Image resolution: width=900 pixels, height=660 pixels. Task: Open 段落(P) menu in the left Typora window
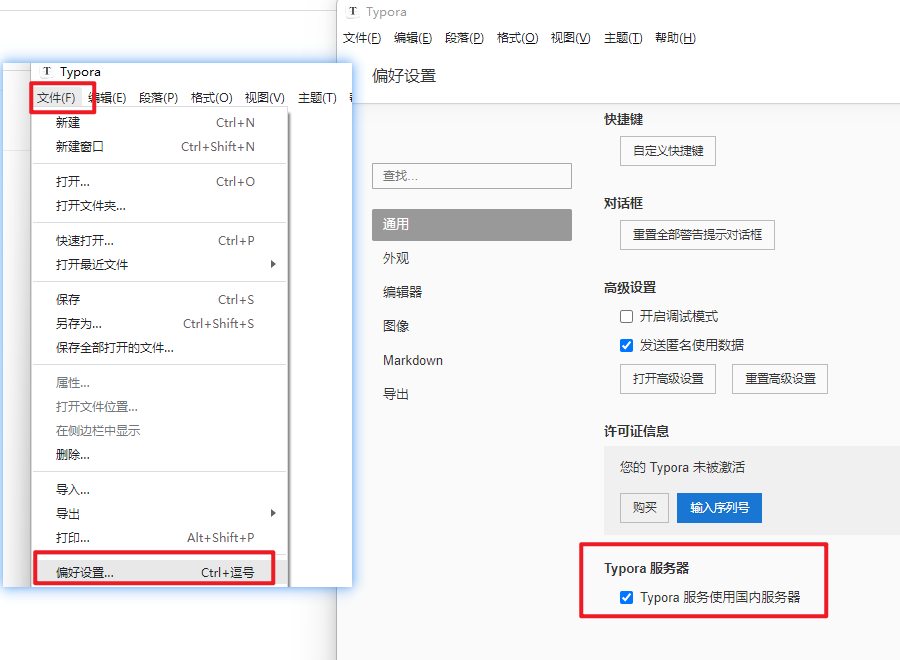click(x=158, y=98)
